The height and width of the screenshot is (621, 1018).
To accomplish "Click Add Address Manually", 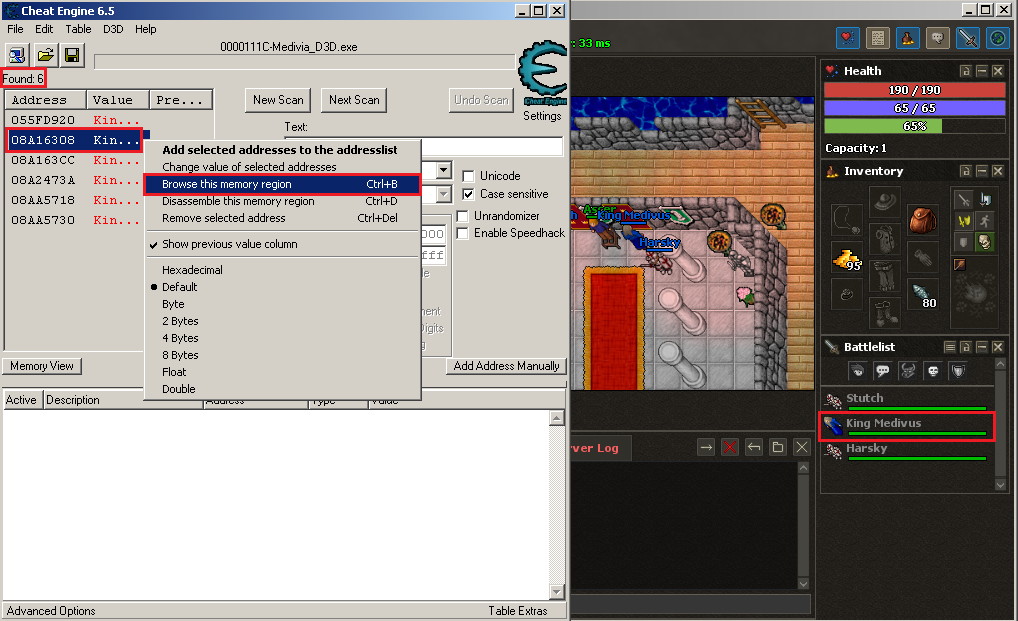I will click(x=506, y=366).
